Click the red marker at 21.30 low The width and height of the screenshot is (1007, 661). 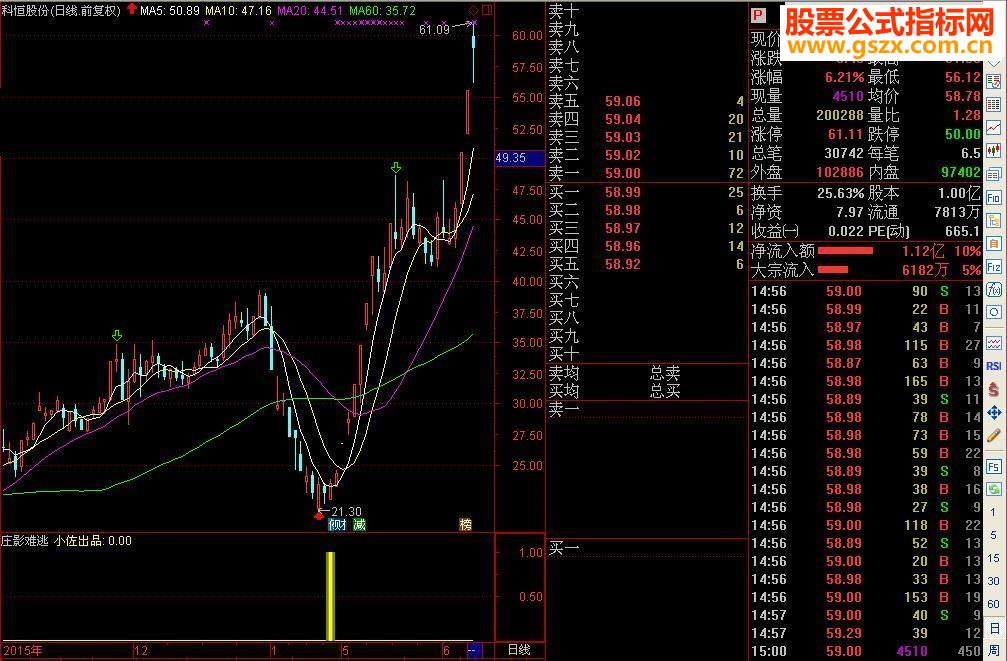click(319, 515)
